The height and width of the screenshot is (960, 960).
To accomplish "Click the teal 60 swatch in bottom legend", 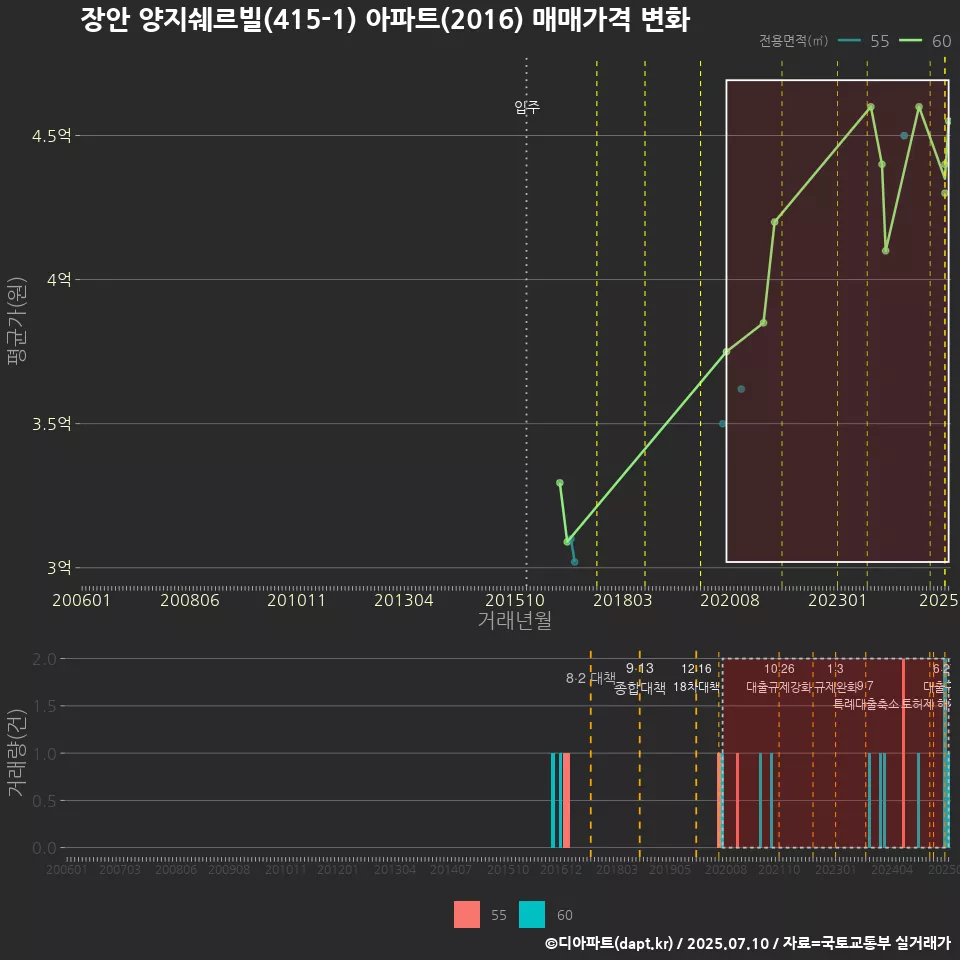I will coord(531,915).
